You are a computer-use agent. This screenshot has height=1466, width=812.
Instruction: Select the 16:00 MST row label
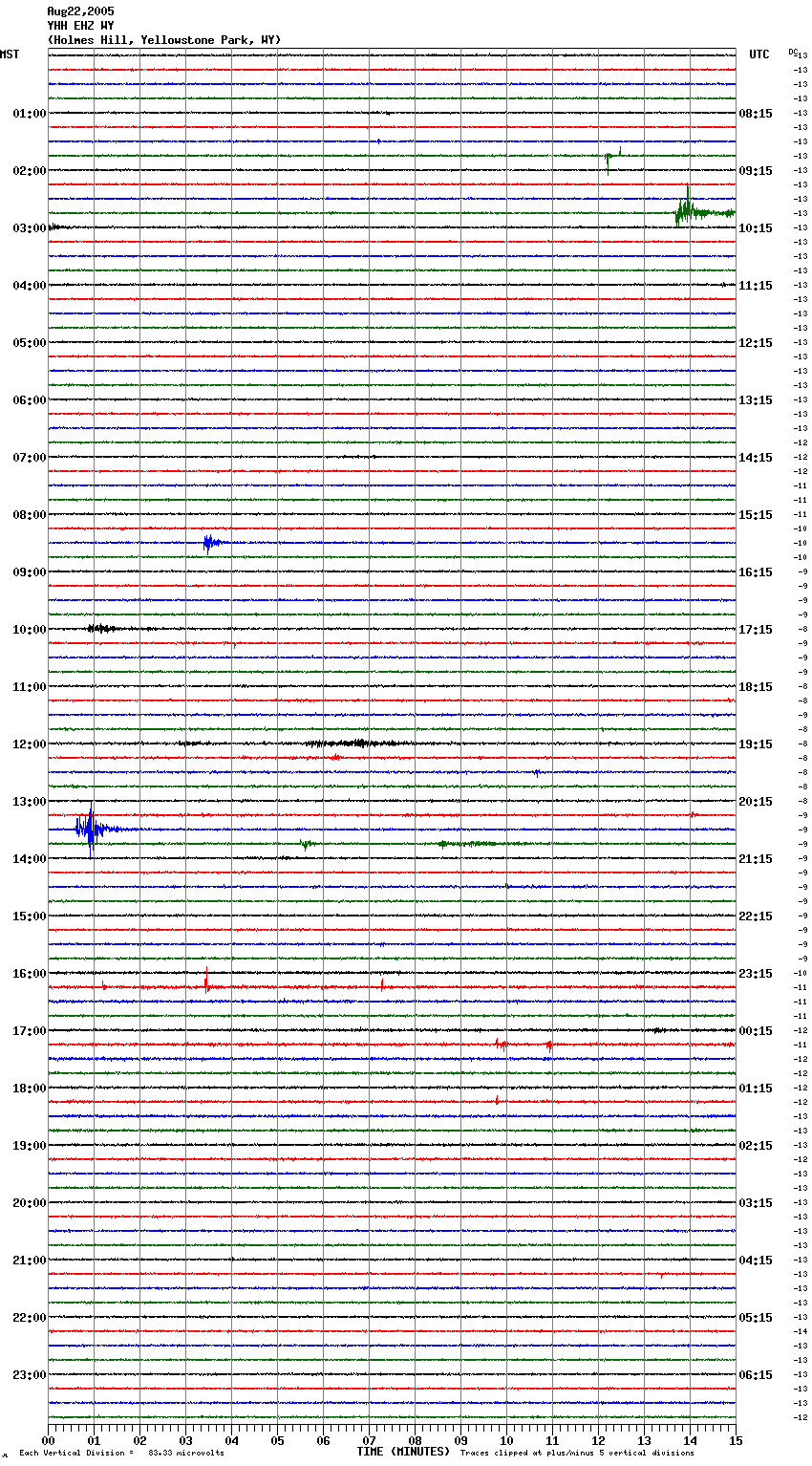point(30,974)
